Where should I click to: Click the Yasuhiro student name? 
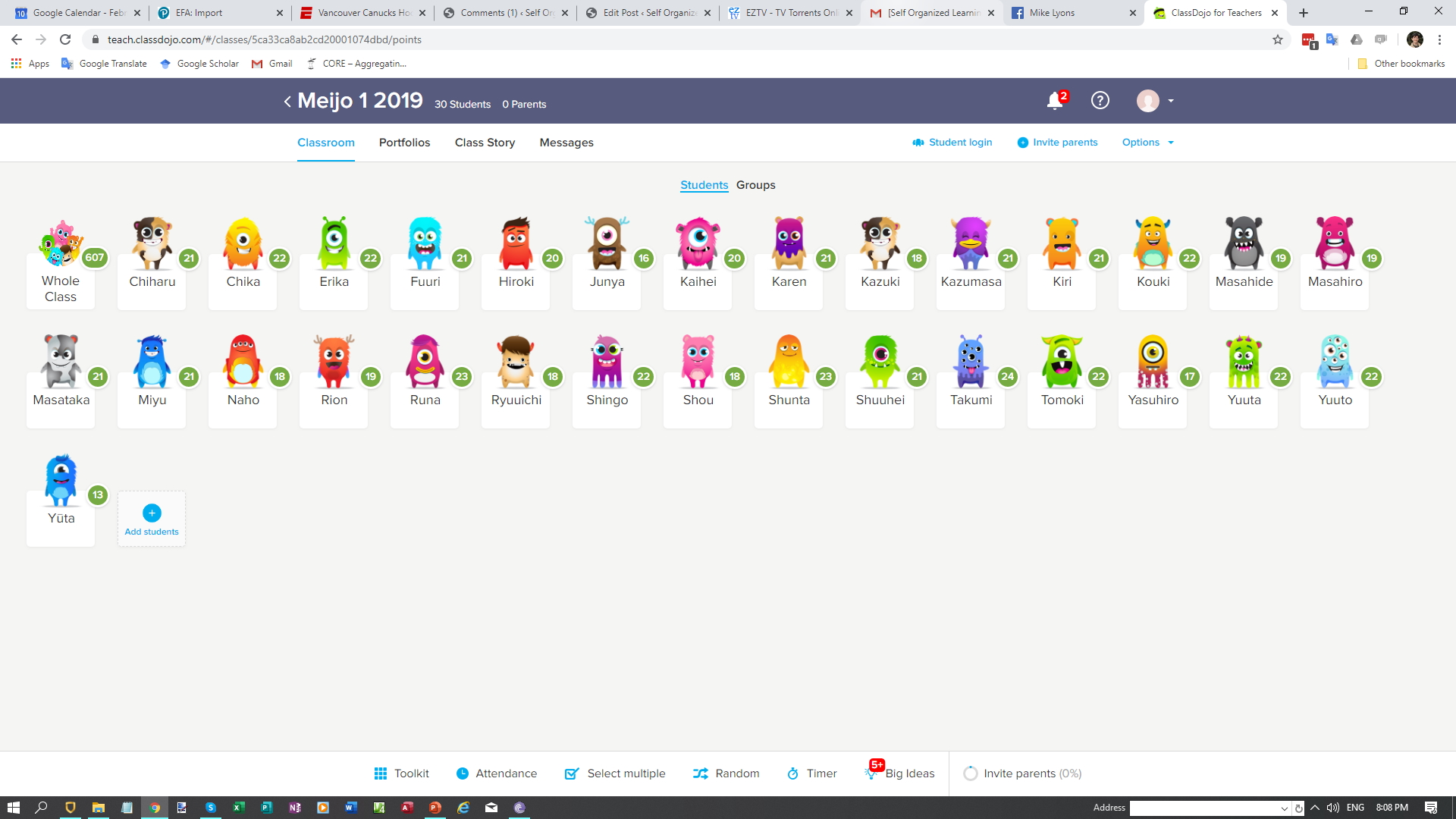click(x=1153, y=400)
